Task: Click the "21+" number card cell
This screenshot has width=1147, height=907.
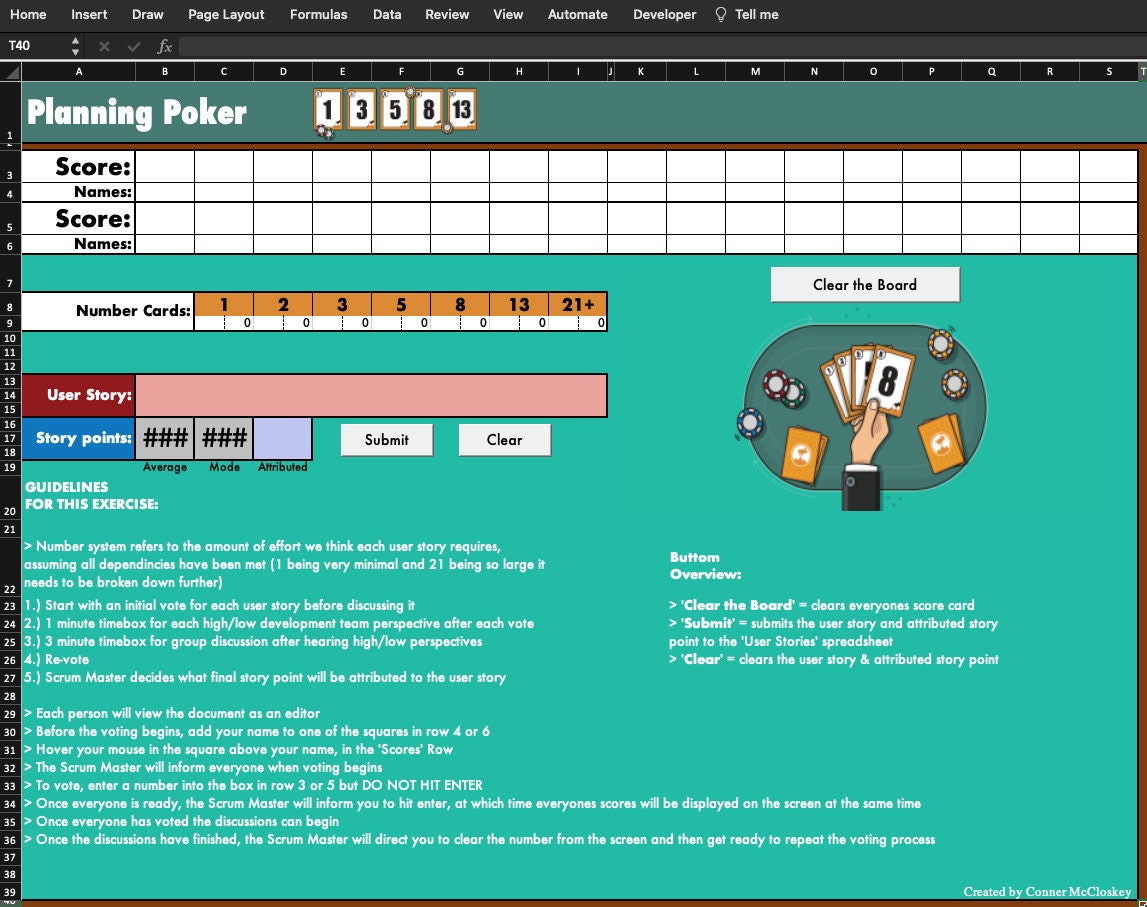Action: pyautogui.click(x=578, y=305)
